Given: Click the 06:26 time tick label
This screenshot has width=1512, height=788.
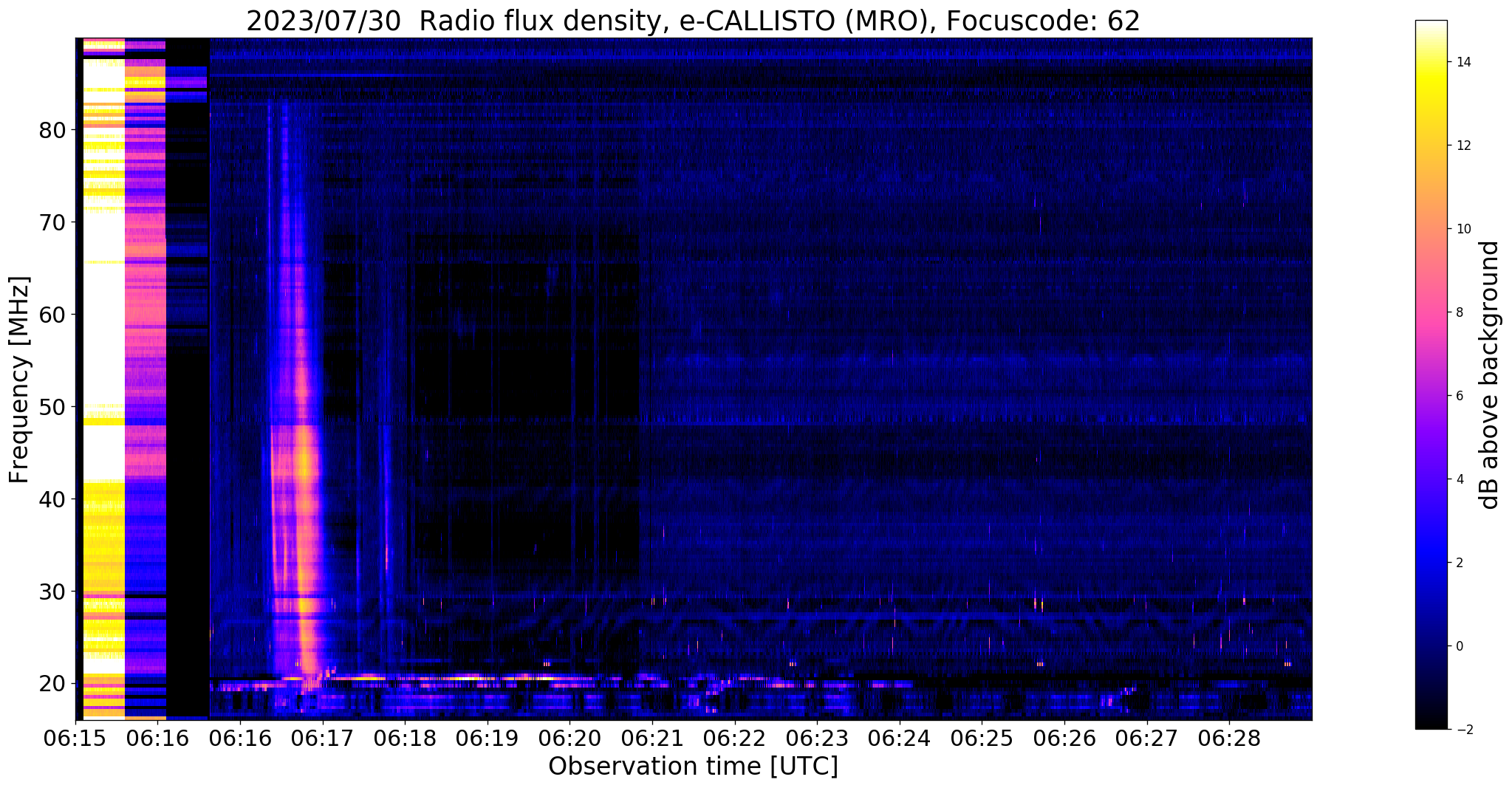Looking at the screenshot, I should coord(1064,737).
